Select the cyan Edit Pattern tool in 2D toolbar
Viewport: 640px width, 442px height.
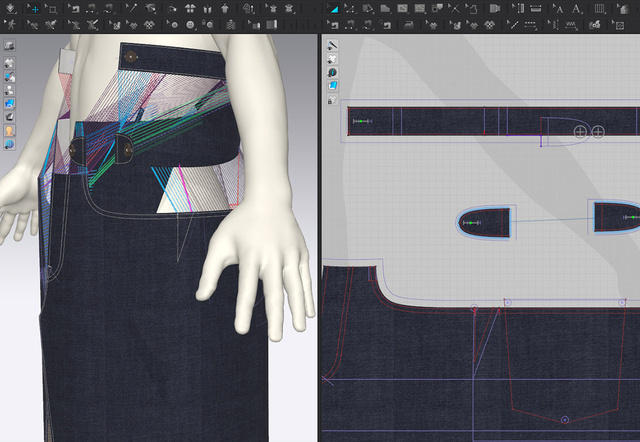334,8
